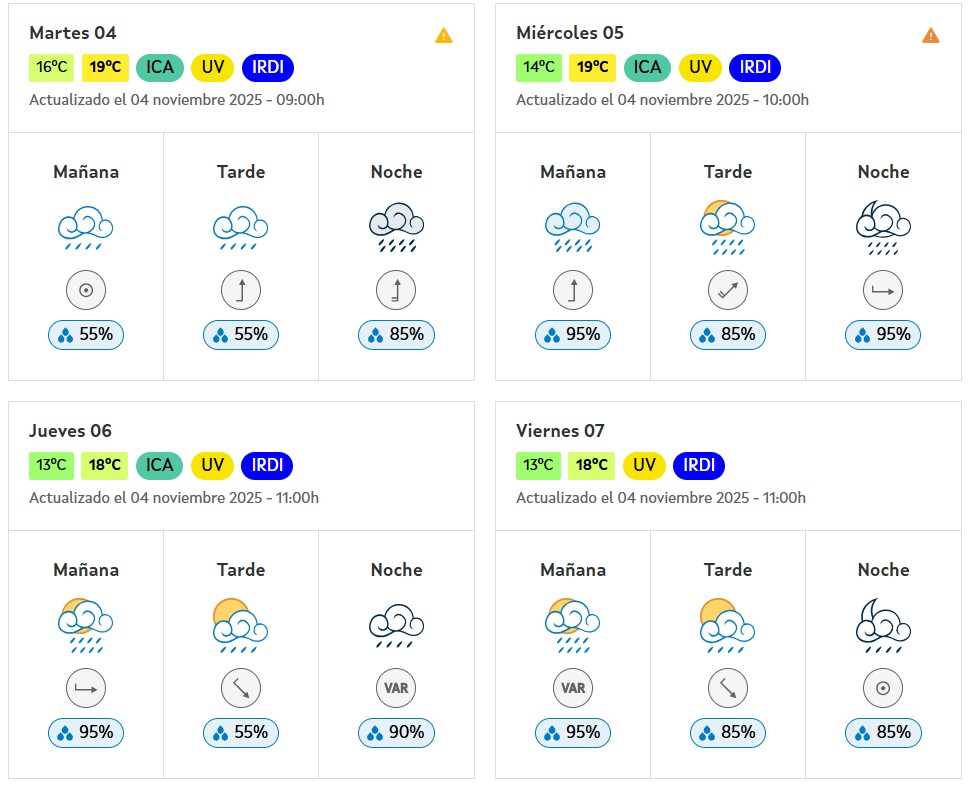Image resolution: width=972 pixels, height=785 pixels.
Task: Open the ICA badge on Martes 04
Action: 160,68
